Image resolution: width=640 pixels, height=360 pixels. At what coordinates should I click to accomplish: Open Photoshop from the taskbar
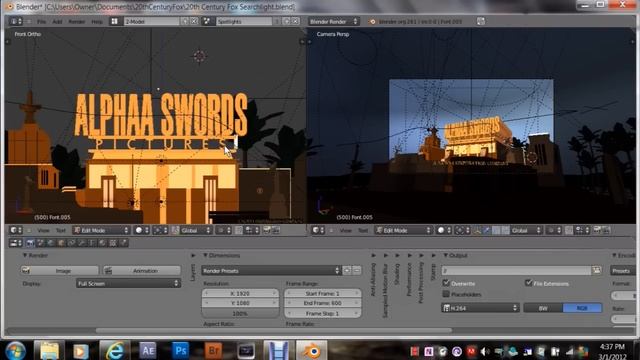[180, 350]
